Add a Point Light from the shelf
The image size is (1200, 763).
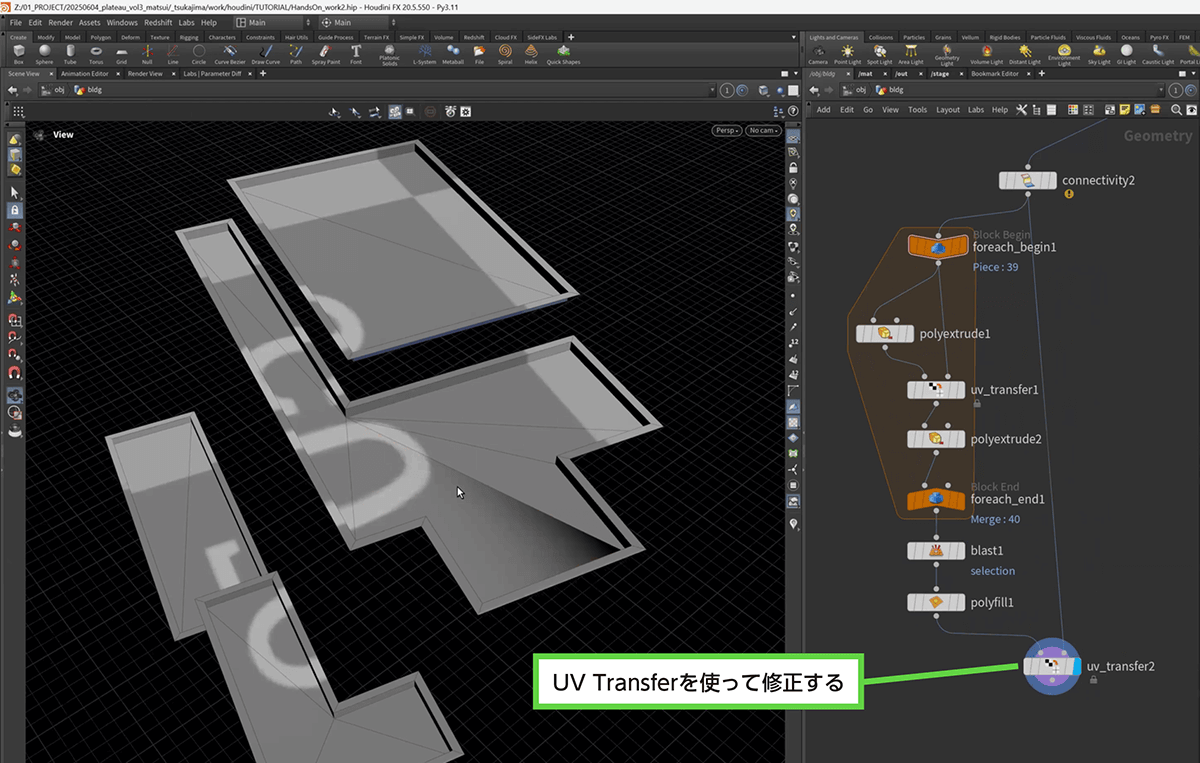848,53
